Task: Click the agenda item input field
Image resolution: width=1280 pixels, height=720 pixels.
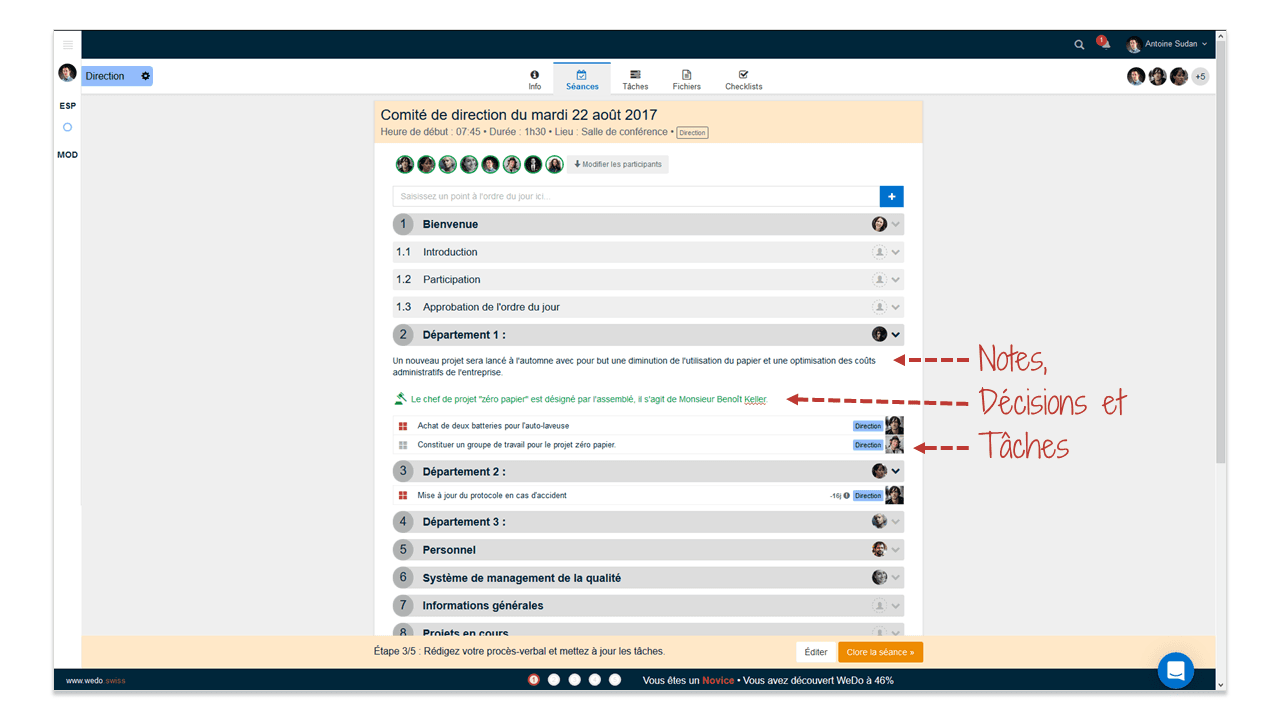Action: tap(635, 197)
